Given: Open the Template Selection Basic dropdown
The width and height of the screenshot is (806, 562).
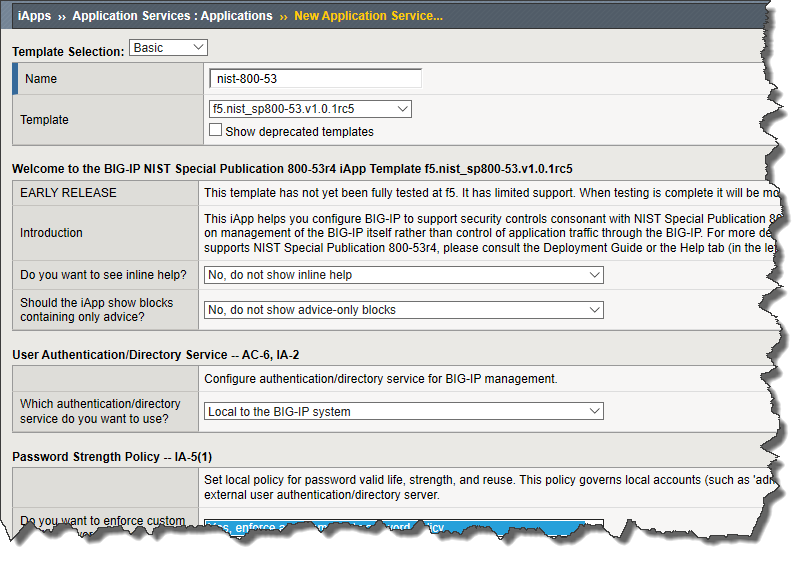Looking at the screenshot, I should pos(168,48).
